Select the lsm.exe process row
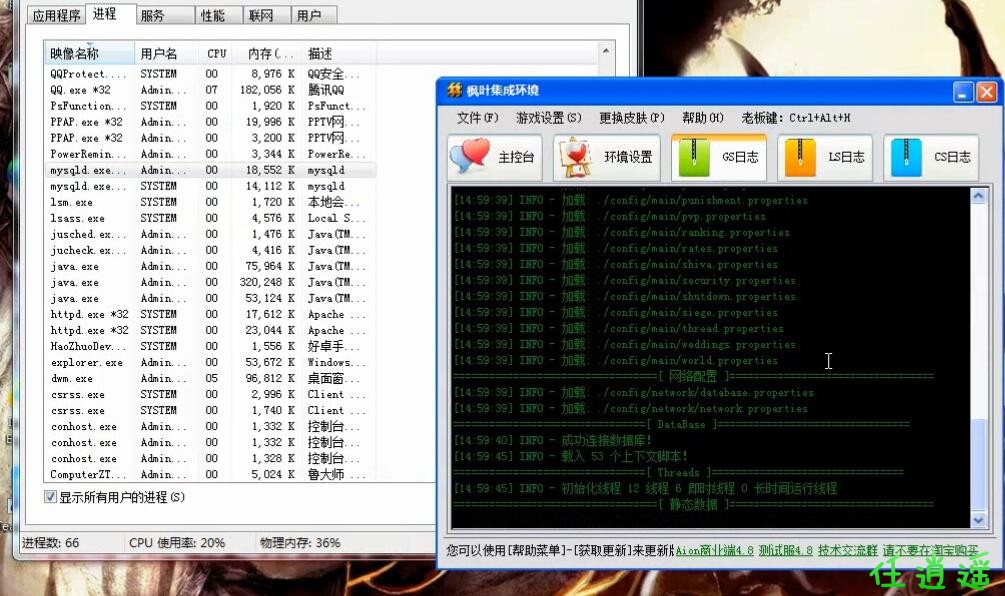Viewport: 1005px width, 596px height. [210, 202]
